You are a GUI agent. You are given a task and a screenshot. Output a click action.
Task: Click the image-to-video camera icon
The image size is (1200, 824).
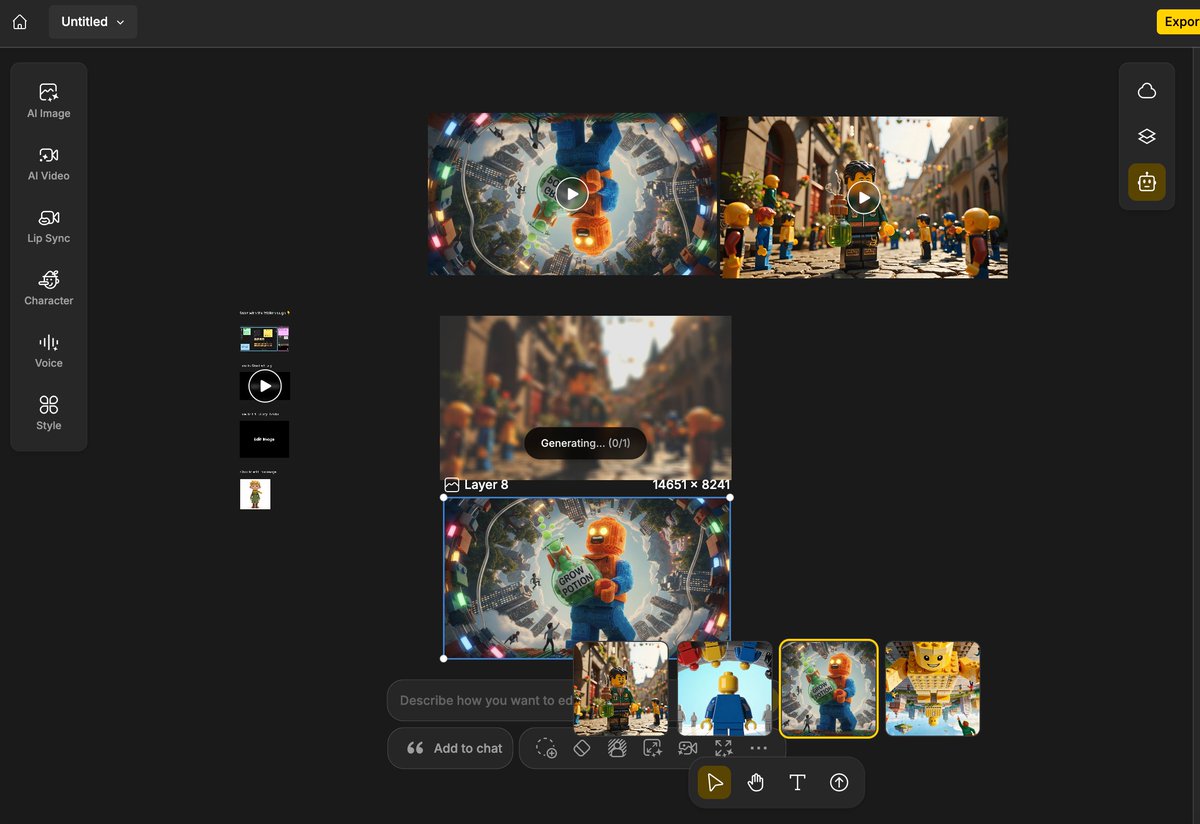coord(688,748)
